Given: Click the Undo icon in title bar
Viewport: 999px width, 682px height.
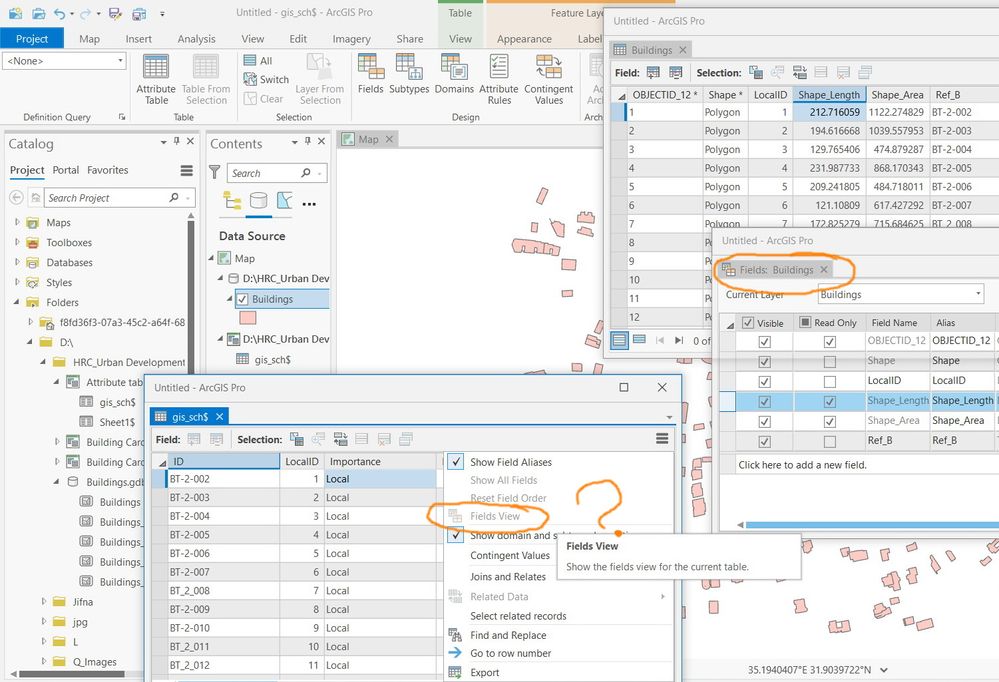Looking at the screenshot, I should pyautogui.click(x=59, y=13).
